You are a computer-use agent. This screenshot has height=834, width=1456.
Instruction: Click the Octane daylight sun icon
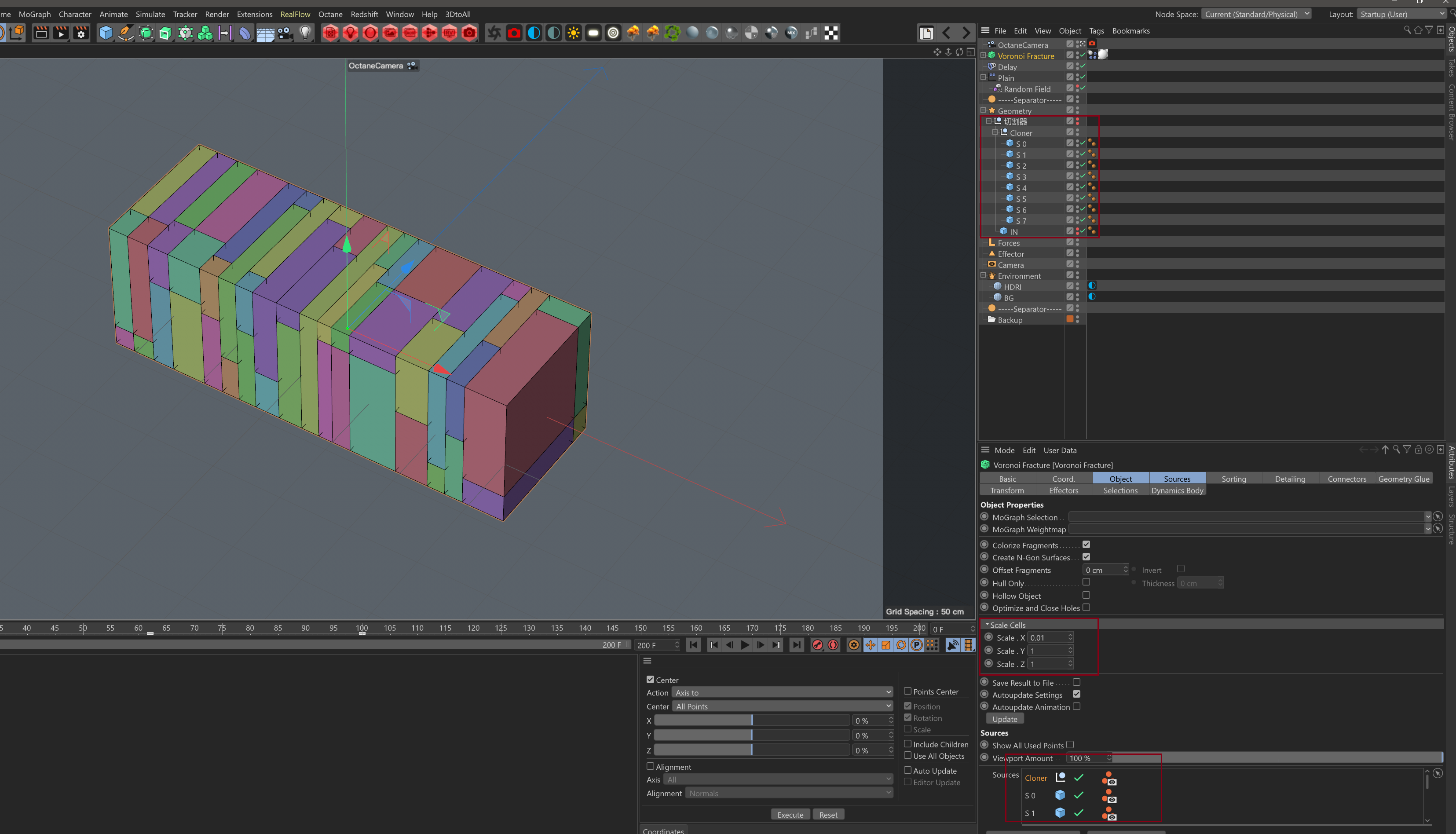pos(573,33)
